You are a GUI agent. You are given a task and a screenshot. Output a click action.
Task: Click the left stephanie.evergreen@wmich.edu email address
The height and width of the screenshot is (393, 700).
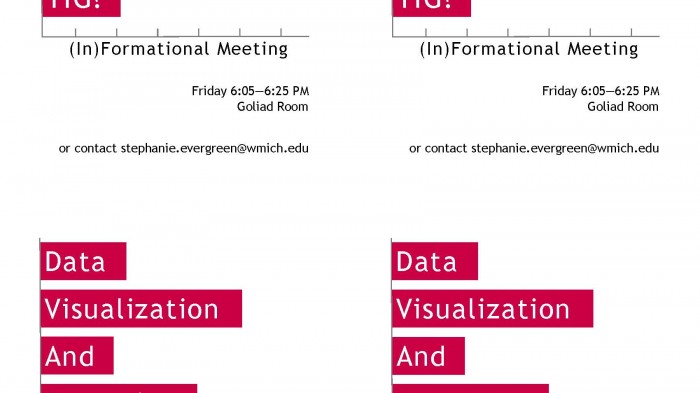pyautogui.click(x=215, y=148)
